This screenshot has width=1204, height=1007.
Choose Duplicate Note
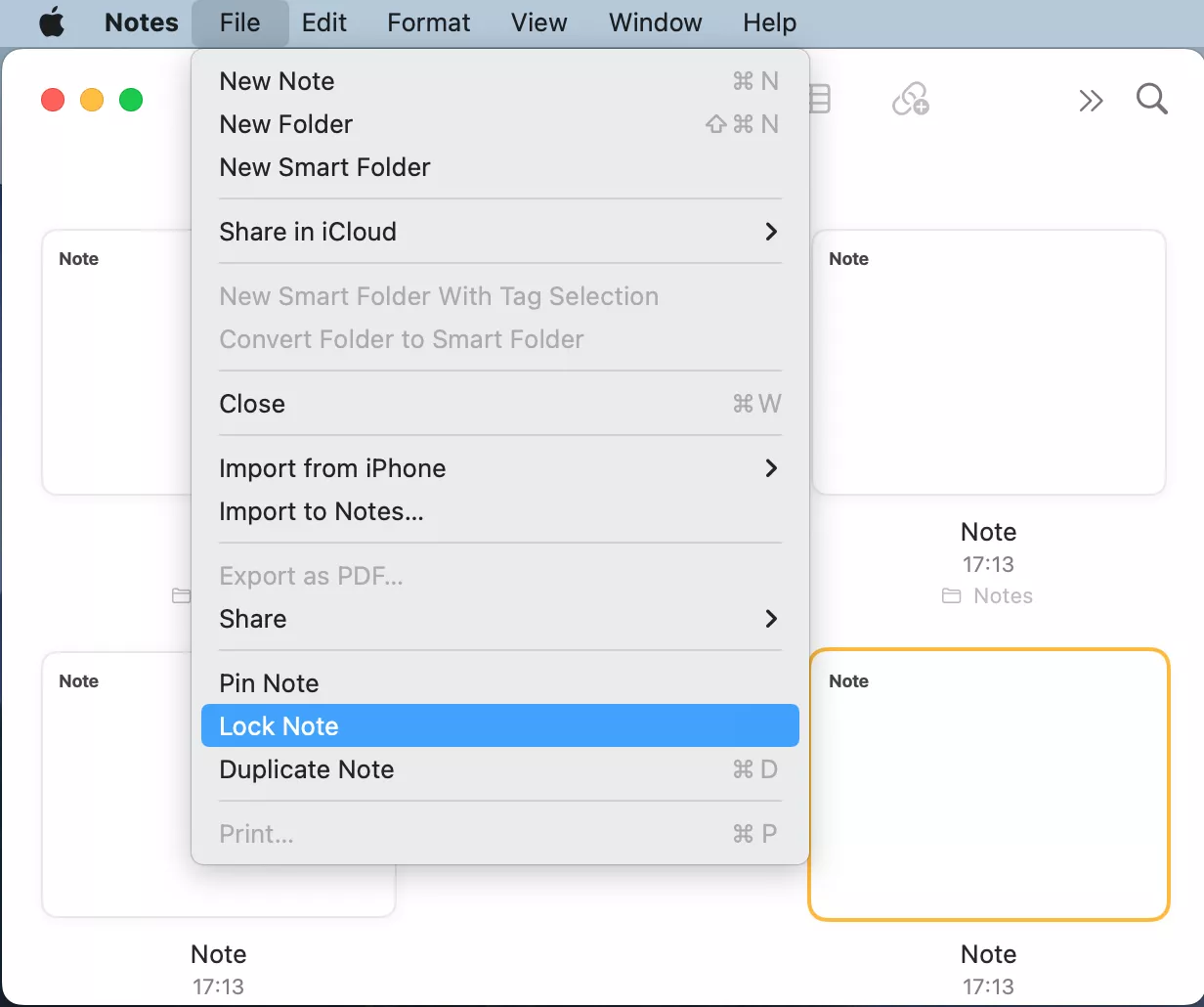307,769
